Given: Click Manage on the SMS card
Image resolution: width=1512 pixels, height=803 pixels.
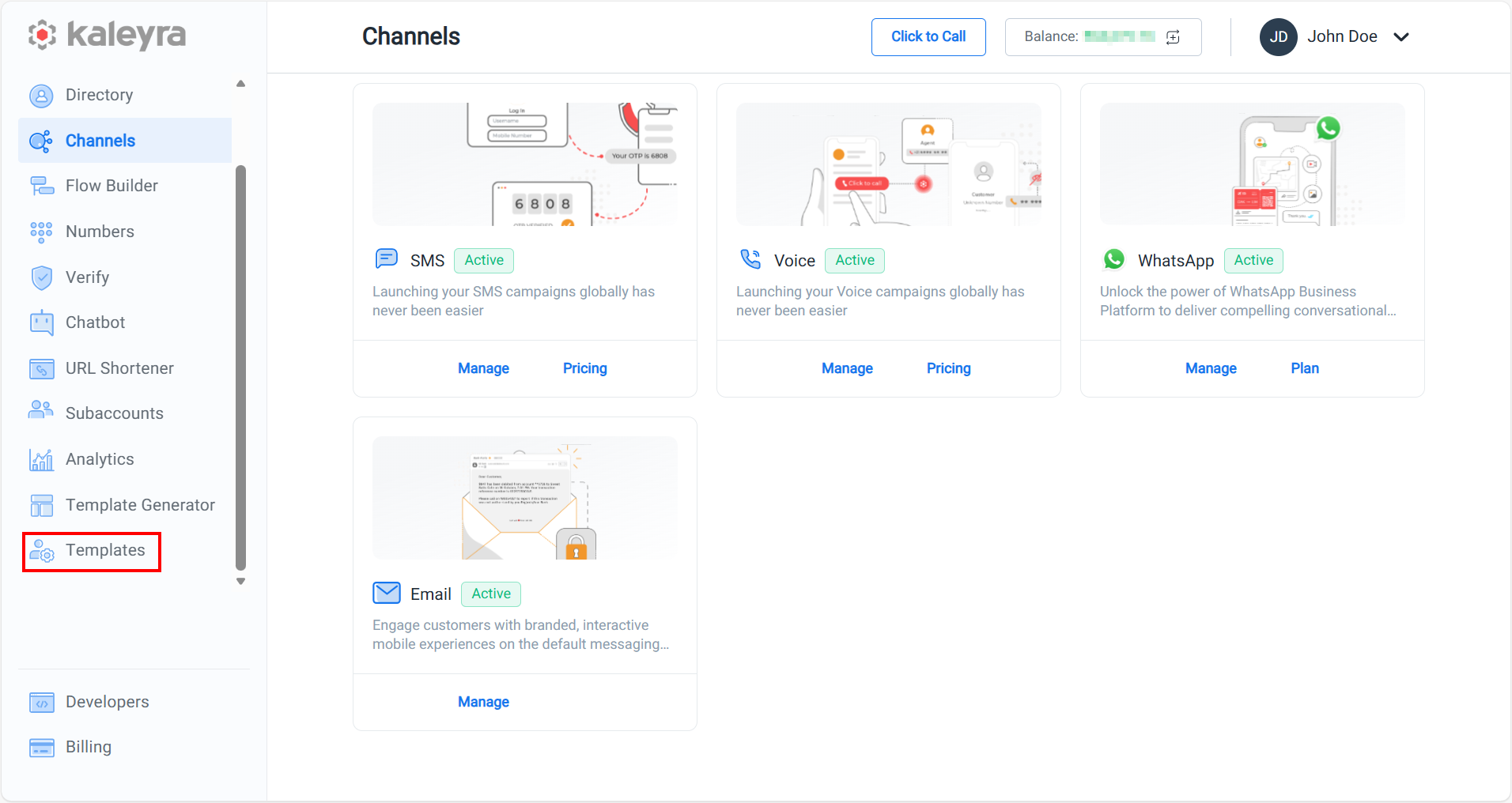Looking at the screenshot, I should point(483,368).
